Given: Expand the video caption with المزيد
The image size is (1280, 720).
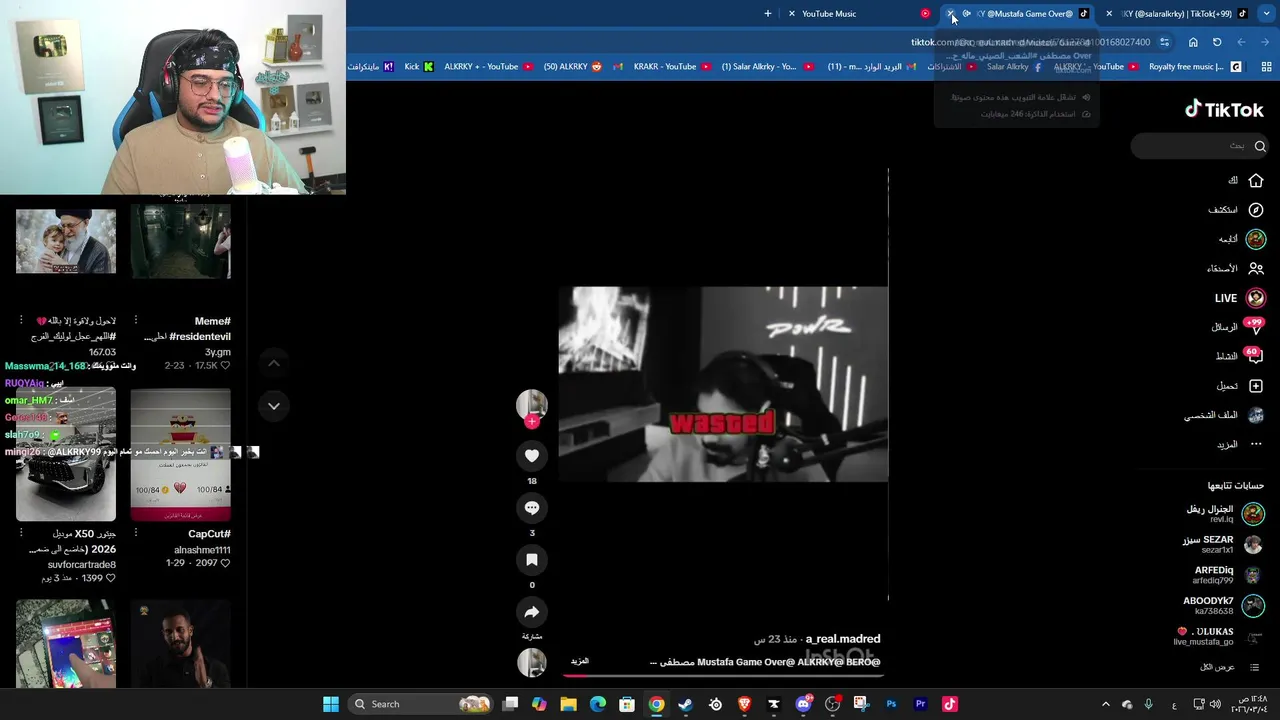Looking at the screenshot, I should 580,661.
